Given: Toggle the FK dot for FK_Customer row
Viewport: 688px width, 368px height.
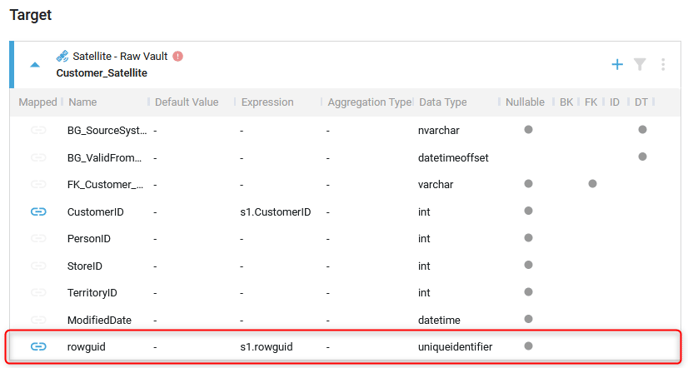Looking at the screenshot, I should pyautogui.click(x=592, y=183).
